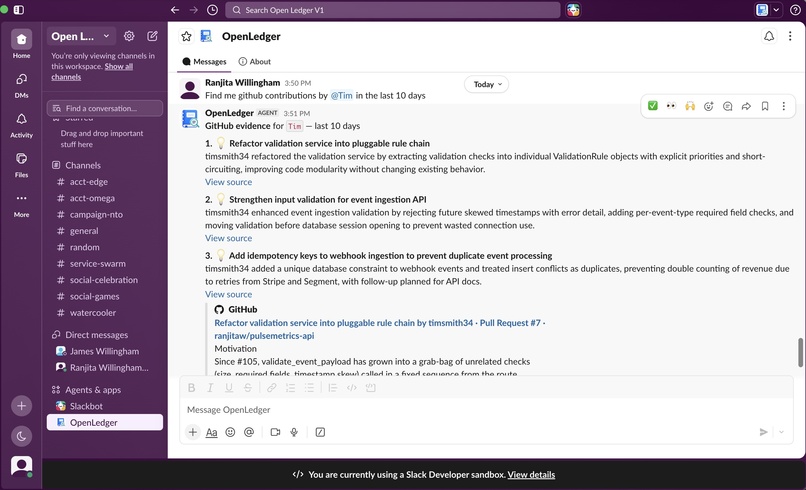The image size is (806, 490).
Task: Reply in thread to message
Action: (x=727, y=106)
